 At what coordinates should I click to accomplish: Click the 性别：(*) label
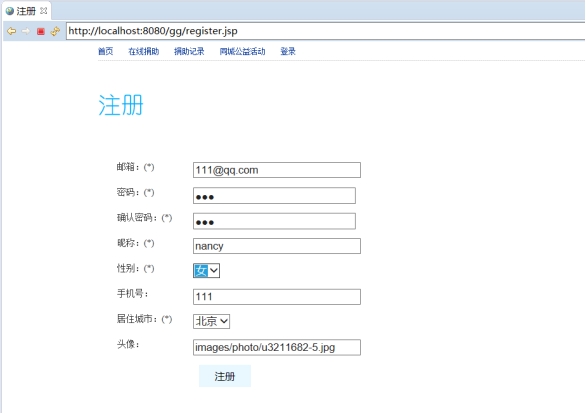[x=135, y=269]
